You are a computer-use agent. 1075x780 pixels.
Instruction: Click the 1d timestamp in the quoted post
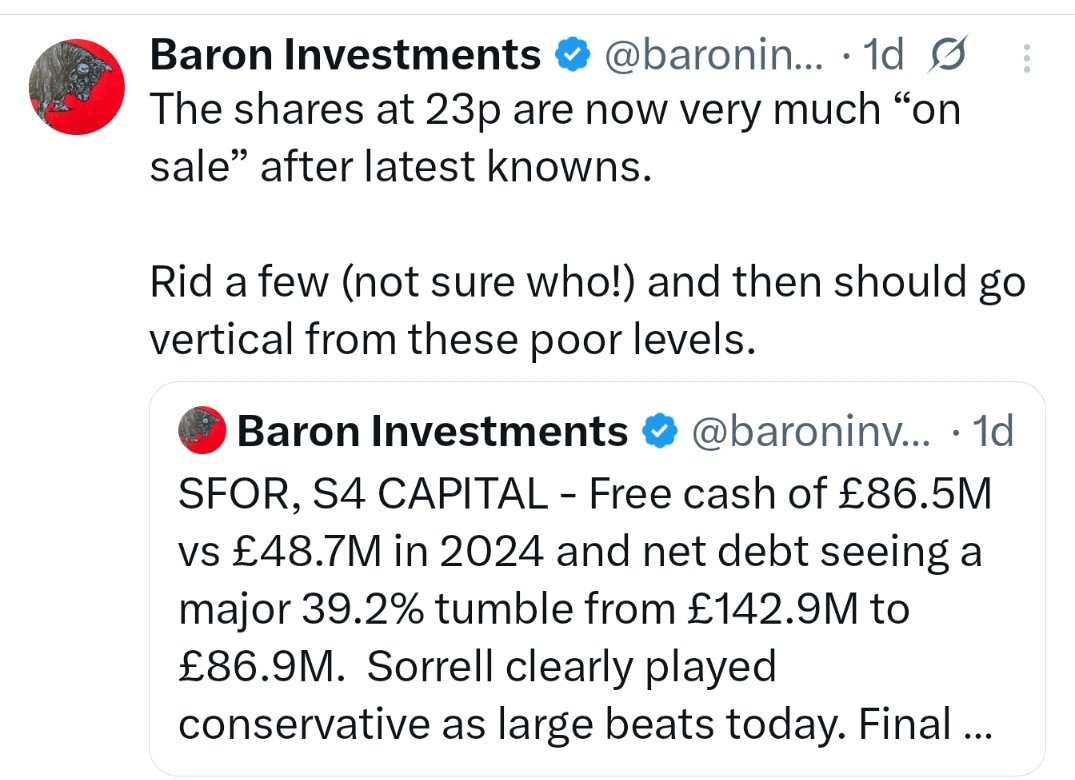pos(993,431)
